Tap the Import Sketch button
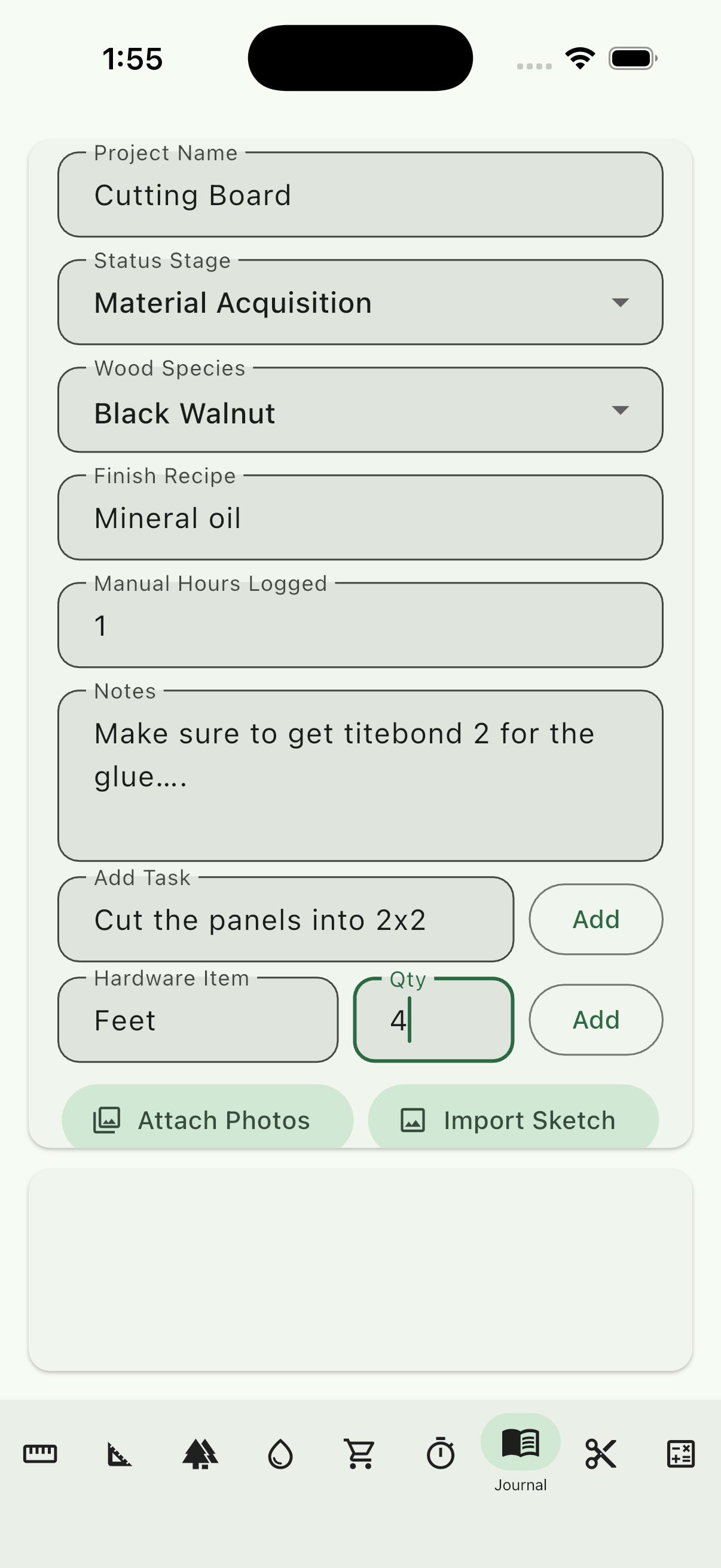The height and width of the screenshot is (1568, 721). pyautogui.click(x=513, y=1119)
